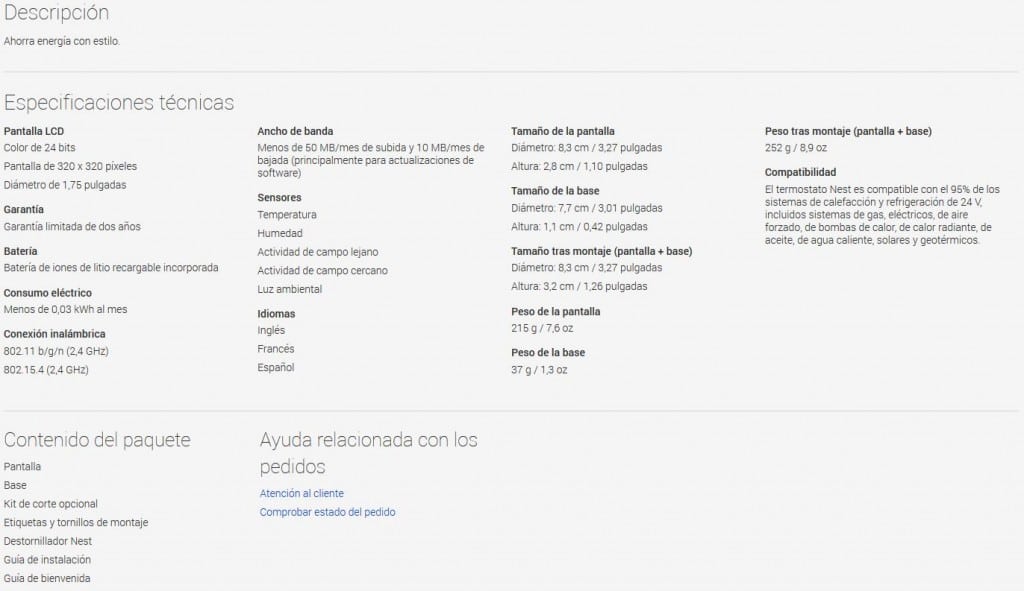Click 'Altura: 2,8 cm / 1,10 pulgadas'
This screenshot has width=1024, height=591.
pyautogui.click(x=579, y=167)
